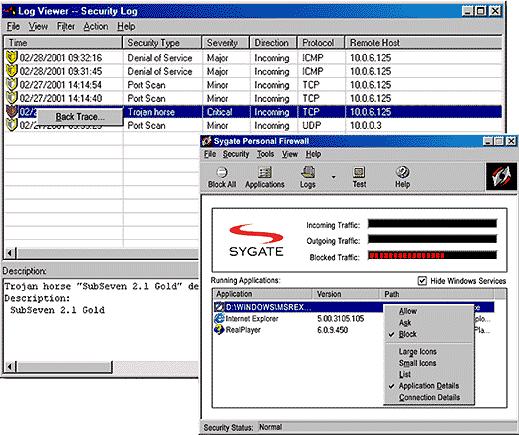Select the checked Block menu option

(x=407, y=334)
